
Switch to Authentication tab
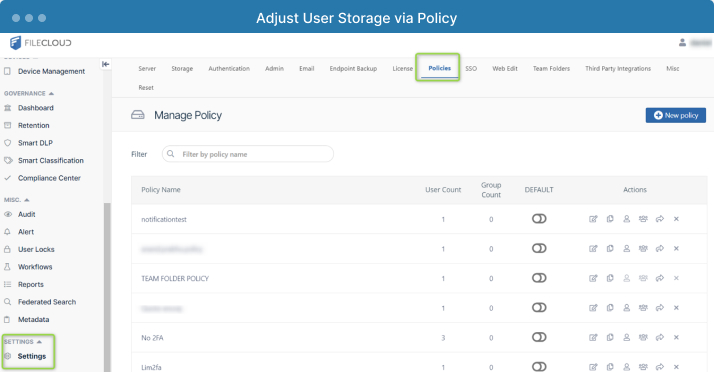click(229, 69)
